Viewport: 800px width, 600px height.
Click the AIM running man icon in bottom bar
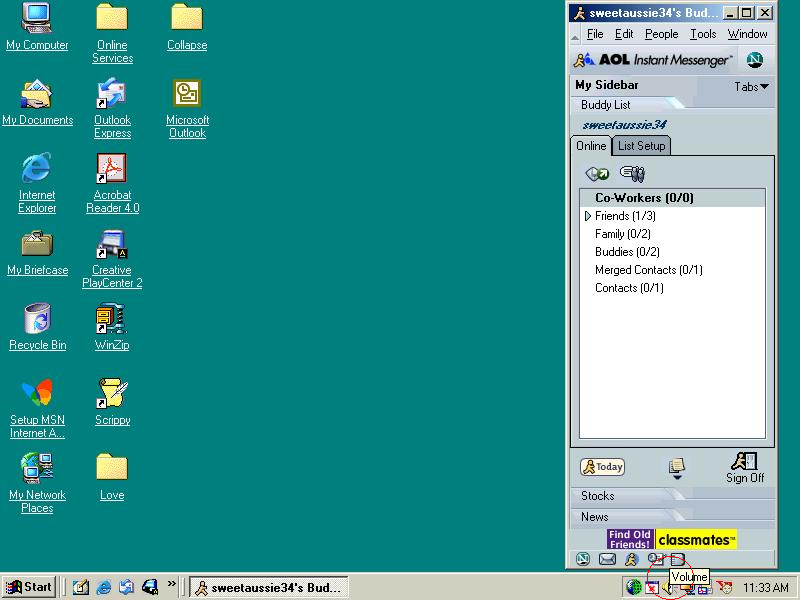pos(631,559)
